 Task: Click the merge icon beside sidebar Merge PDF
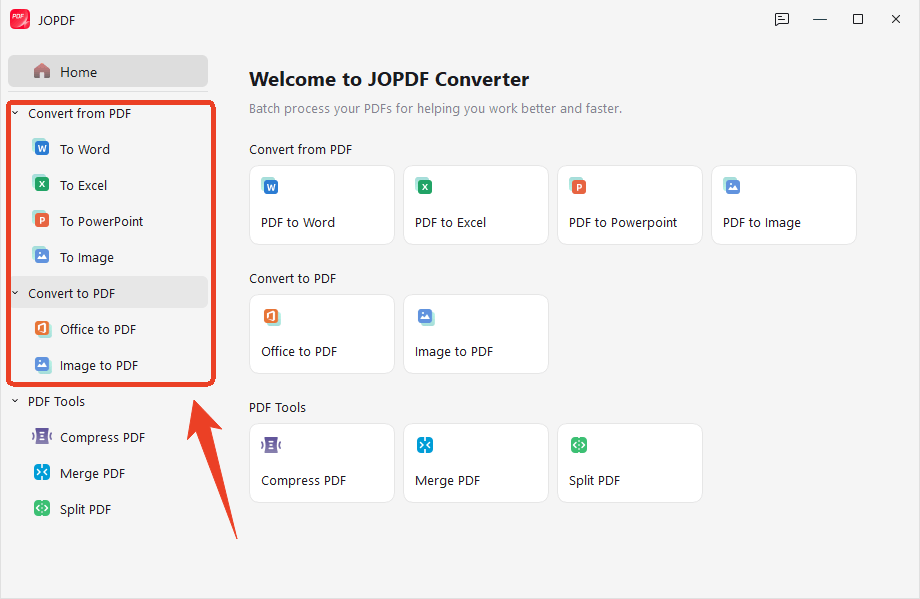point(42,472)
